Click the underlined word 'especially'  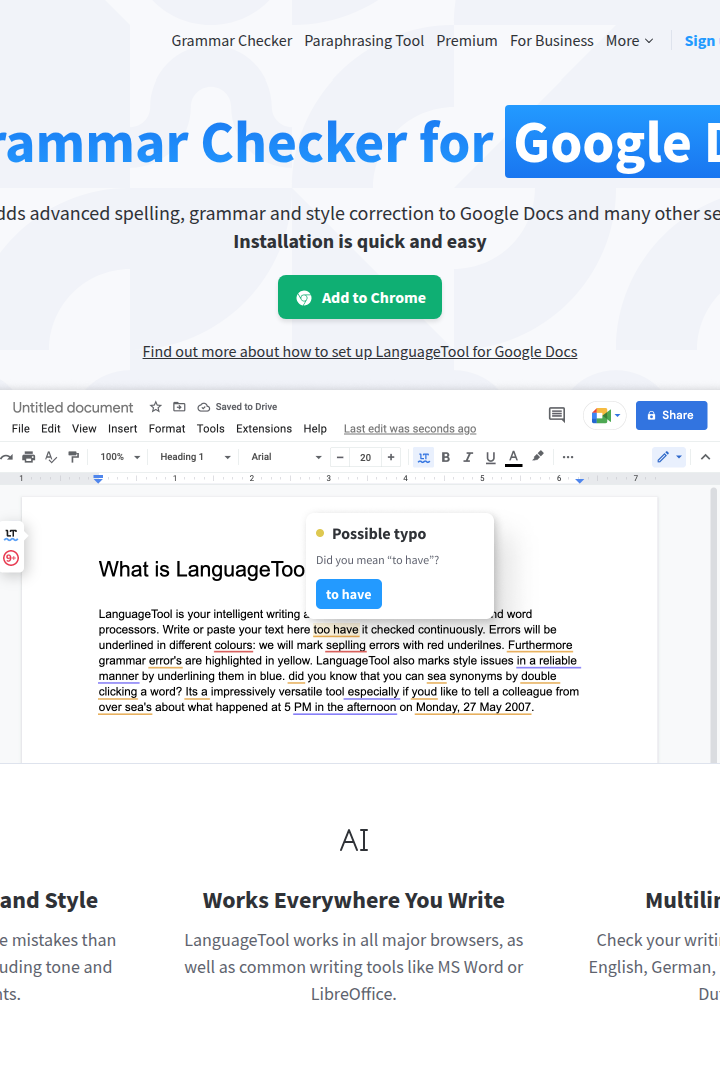[373, 692]
